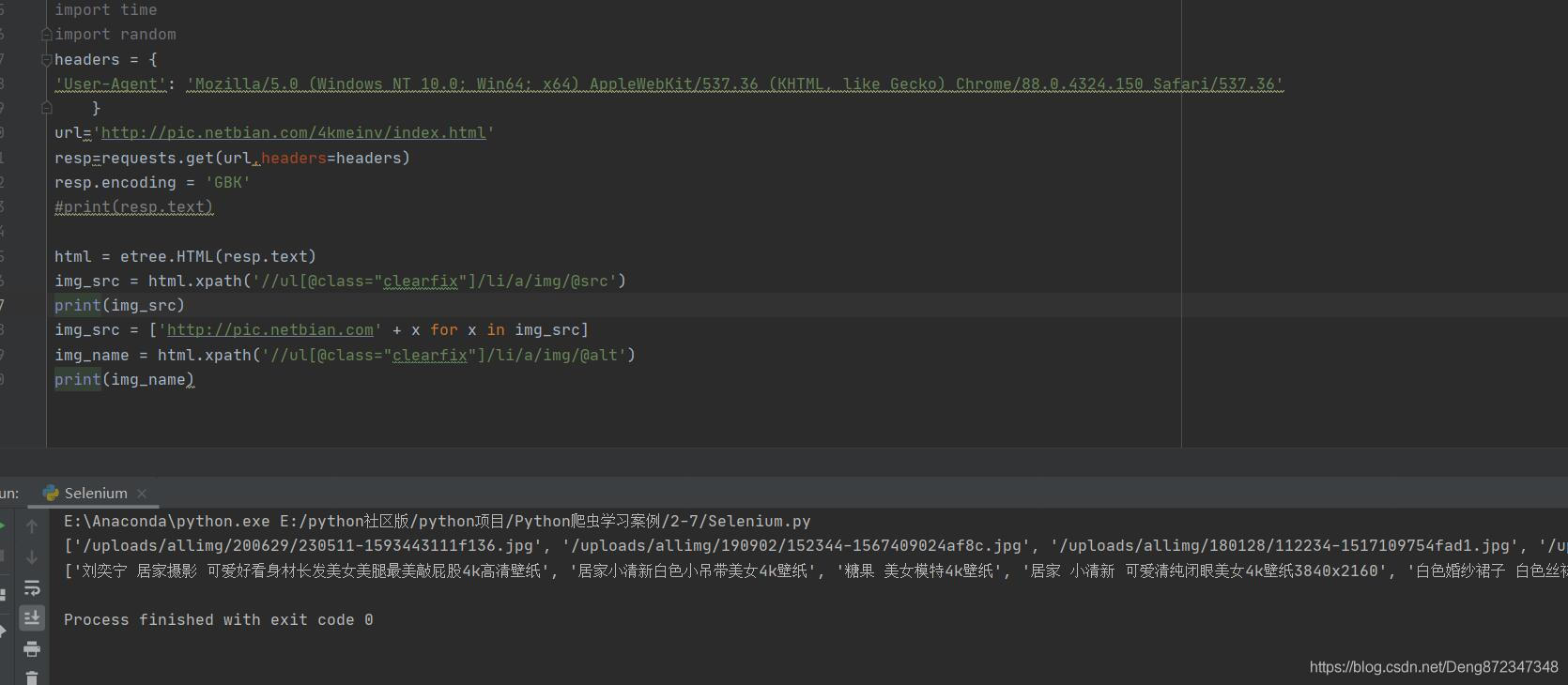Image resolution: width=1568 pixels, height=685 pixels.
Task: Click the img/@src xpath expression
Action: 435,281
